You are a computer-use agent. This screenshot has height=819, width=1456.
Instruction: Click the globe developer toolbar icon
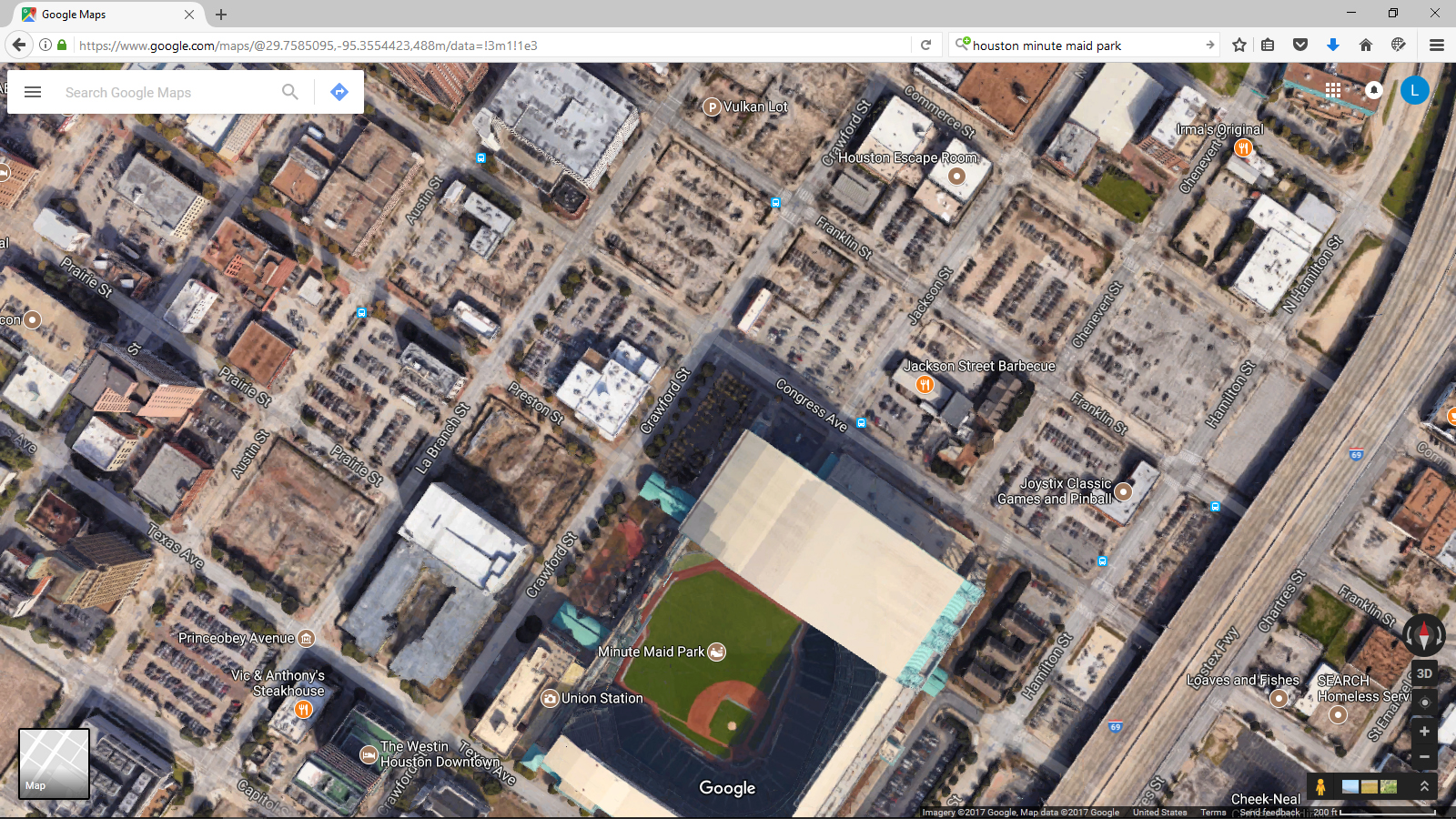click(x=1399, y=45)
